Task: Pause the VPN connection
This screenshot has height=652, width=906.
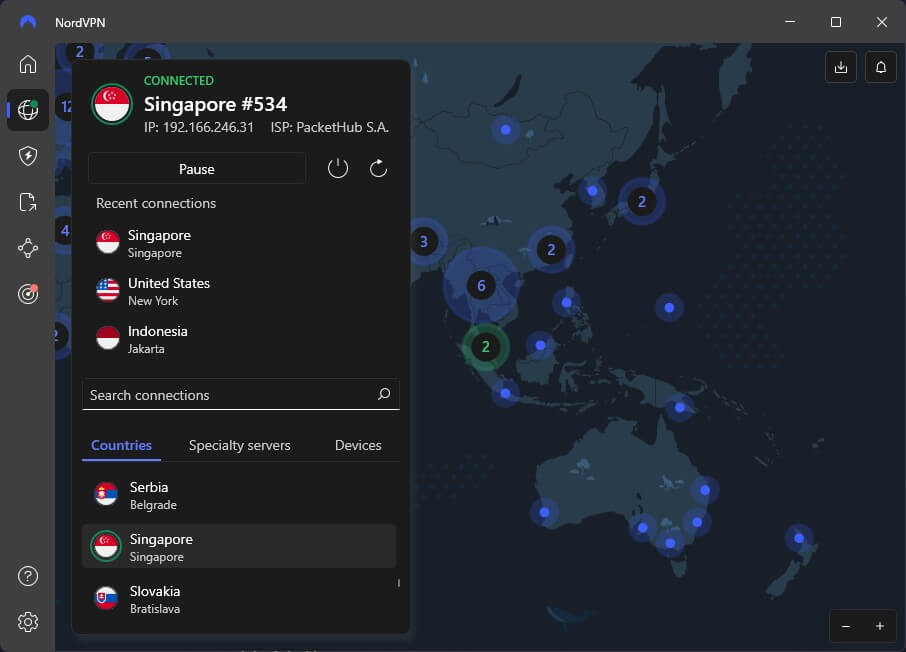Action: 197,169
